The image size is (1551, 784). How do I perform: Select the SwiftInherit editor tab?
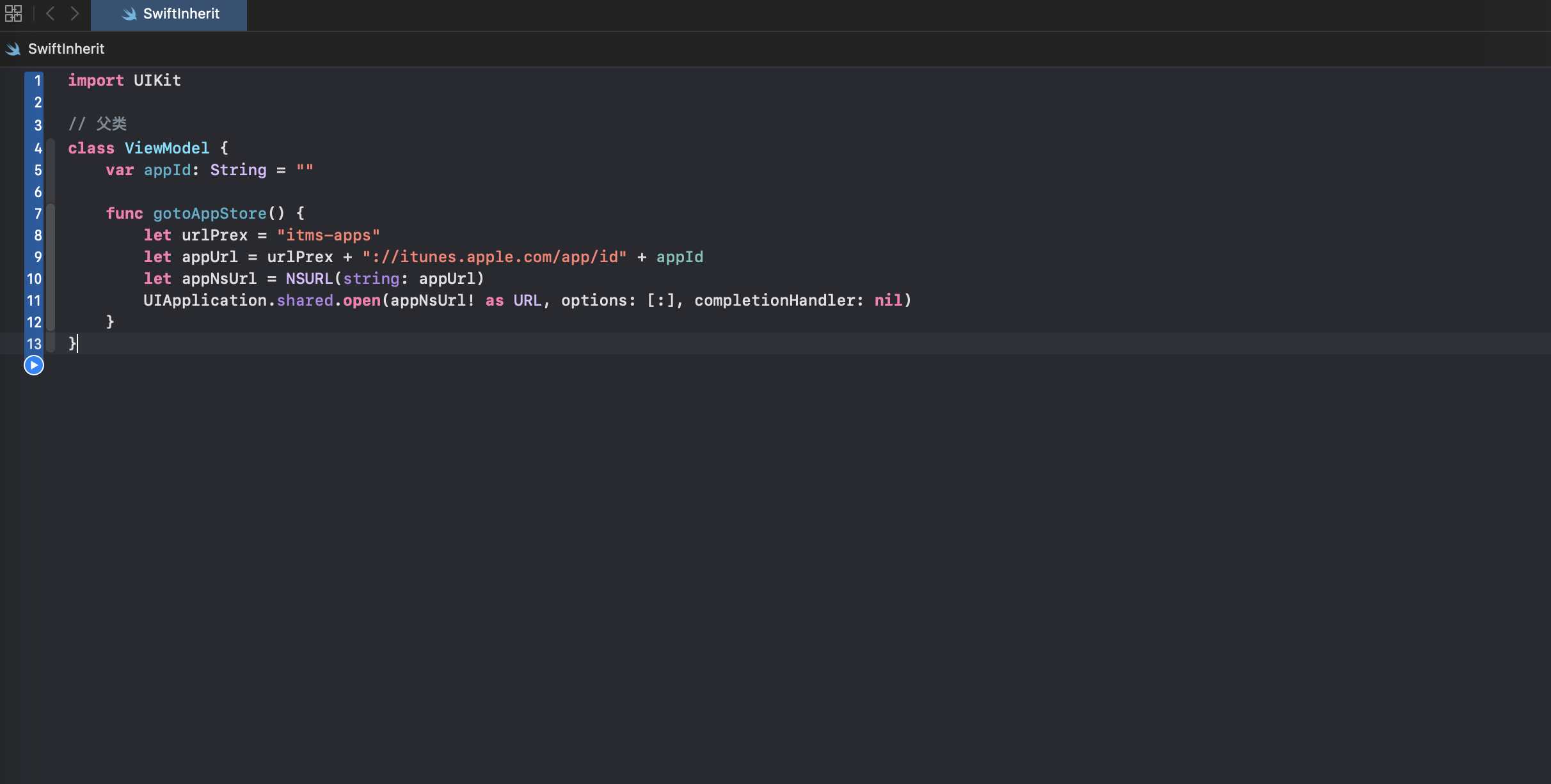pyautogui.click(x=170, y=14)
